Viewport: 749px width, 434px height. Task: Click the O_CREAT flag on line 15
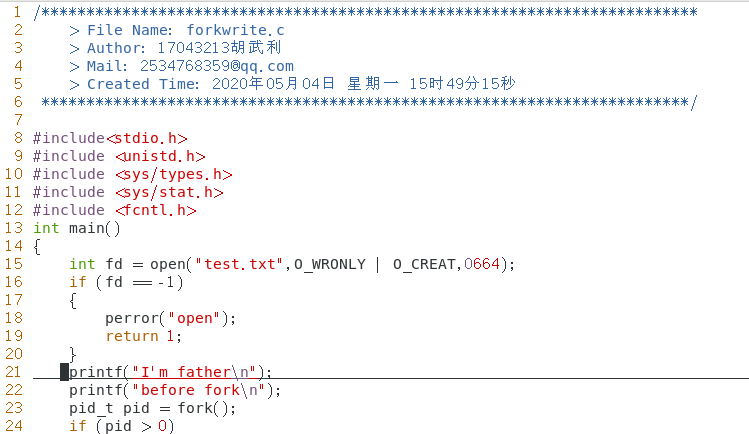pyautogui.click(x=424, y=264)
